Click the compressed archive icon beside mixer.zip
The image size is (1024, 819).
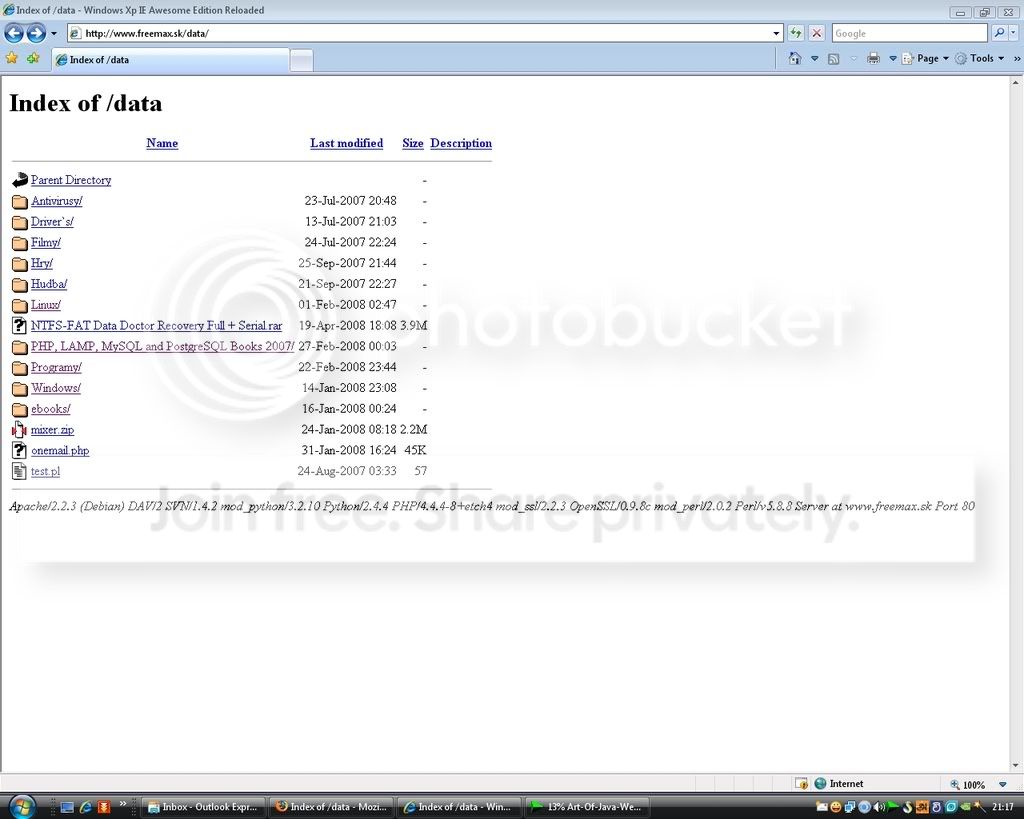[x=20, y=430]
